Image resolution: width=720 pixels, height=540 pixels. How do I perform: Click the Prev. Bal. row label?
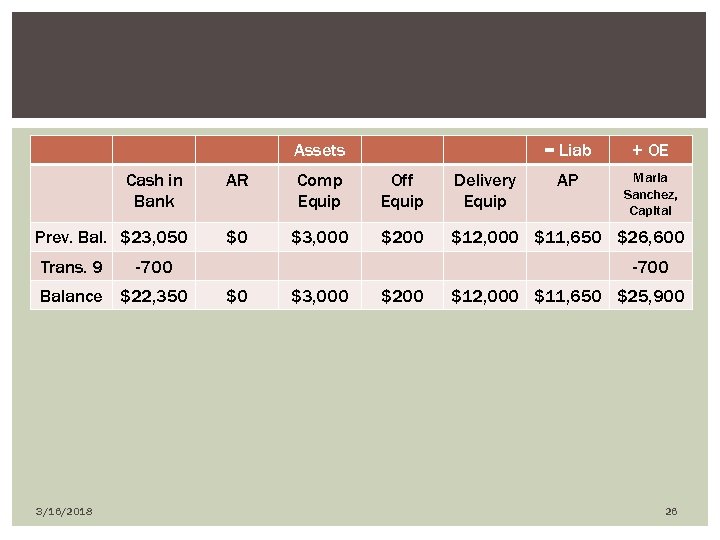tap(74, 237)
